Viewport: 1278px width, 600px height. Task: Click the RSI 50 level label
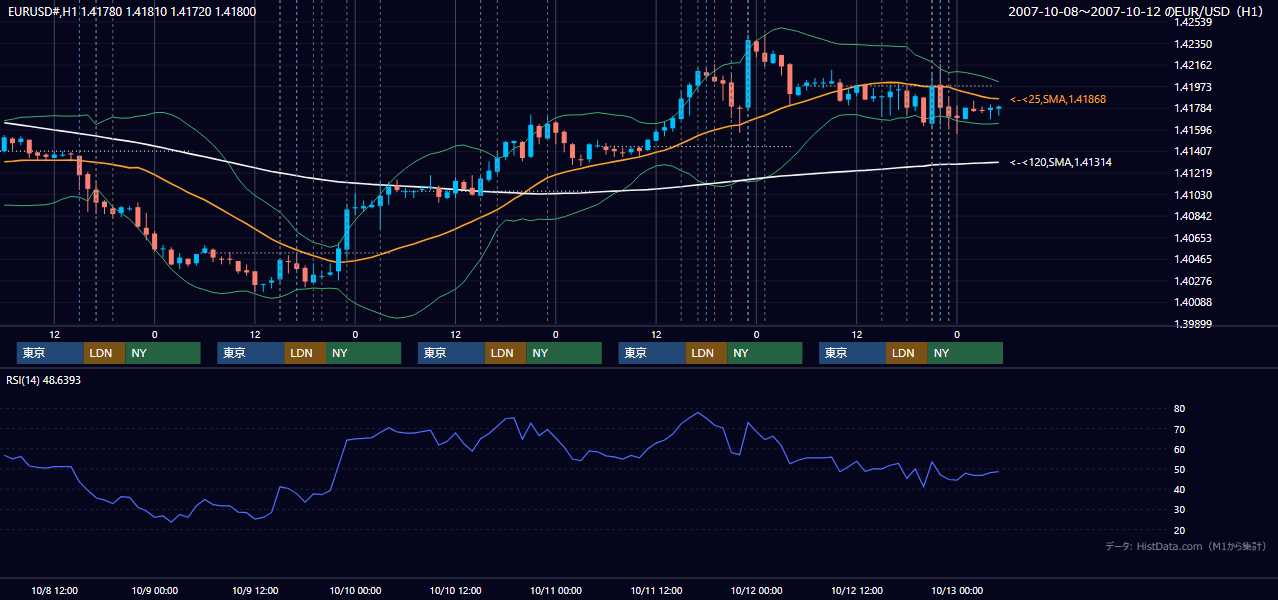(x=1179, y=469)
